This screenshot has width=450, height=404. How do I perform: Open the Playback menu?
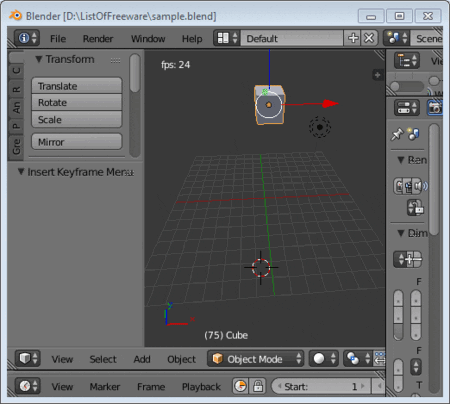(x=201, y=387)
